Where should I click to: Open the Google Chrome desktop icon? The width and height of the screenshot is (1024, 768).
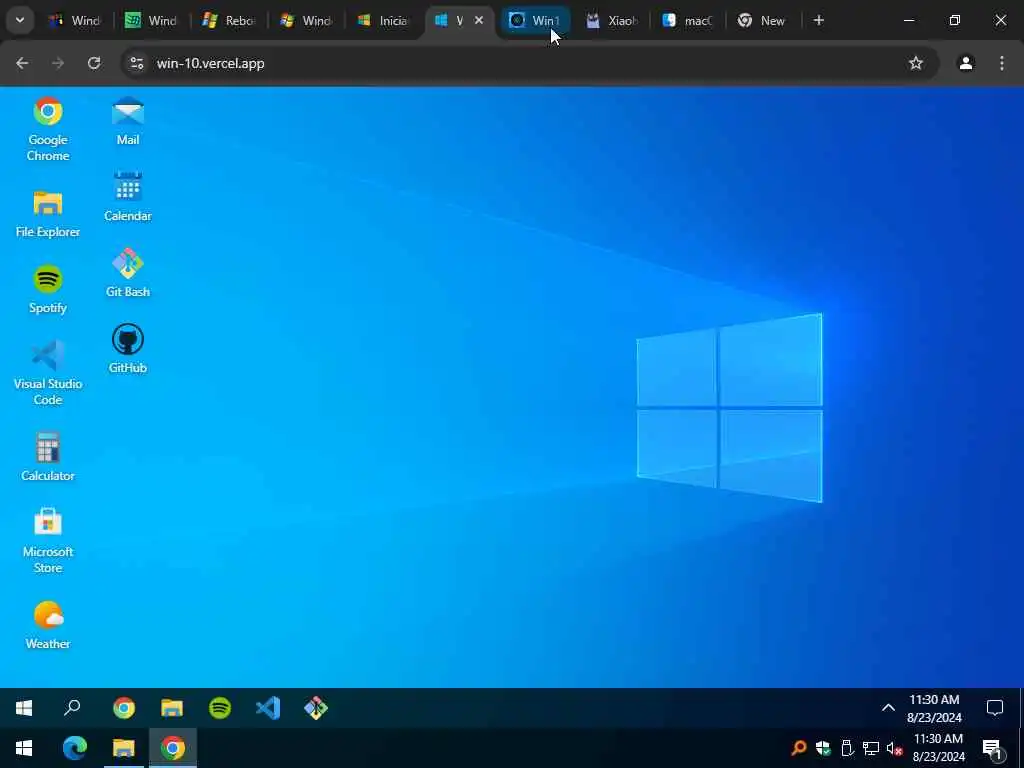point(48,129)
